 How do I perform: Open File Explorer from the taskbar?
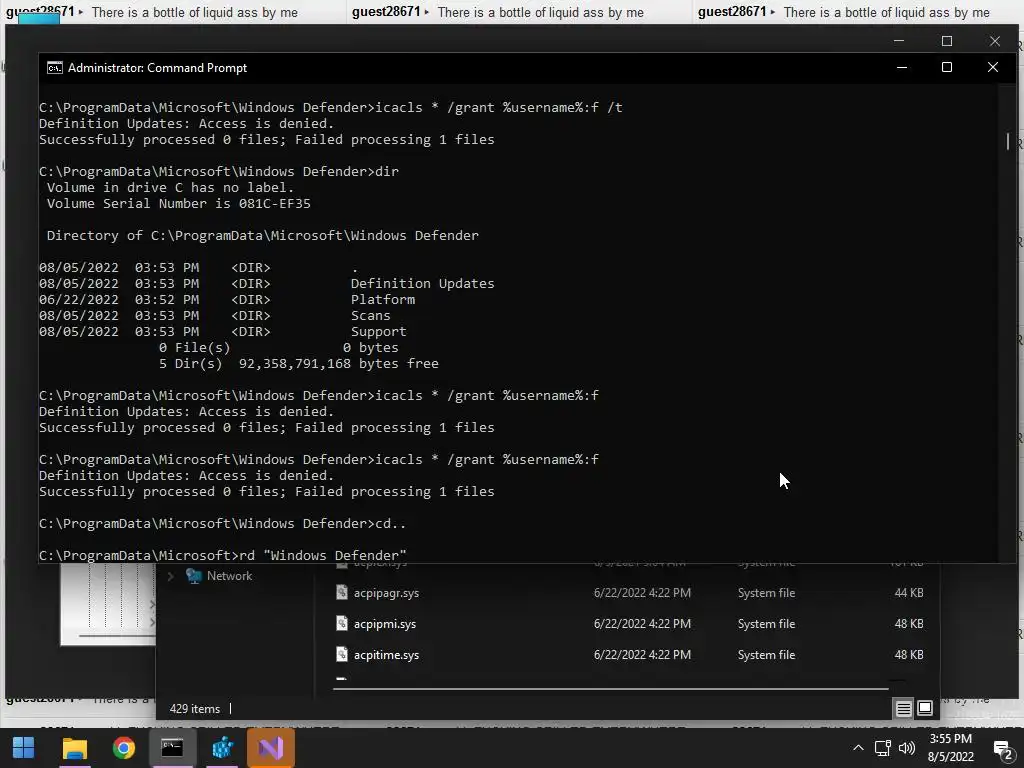(x=74, y=748)
